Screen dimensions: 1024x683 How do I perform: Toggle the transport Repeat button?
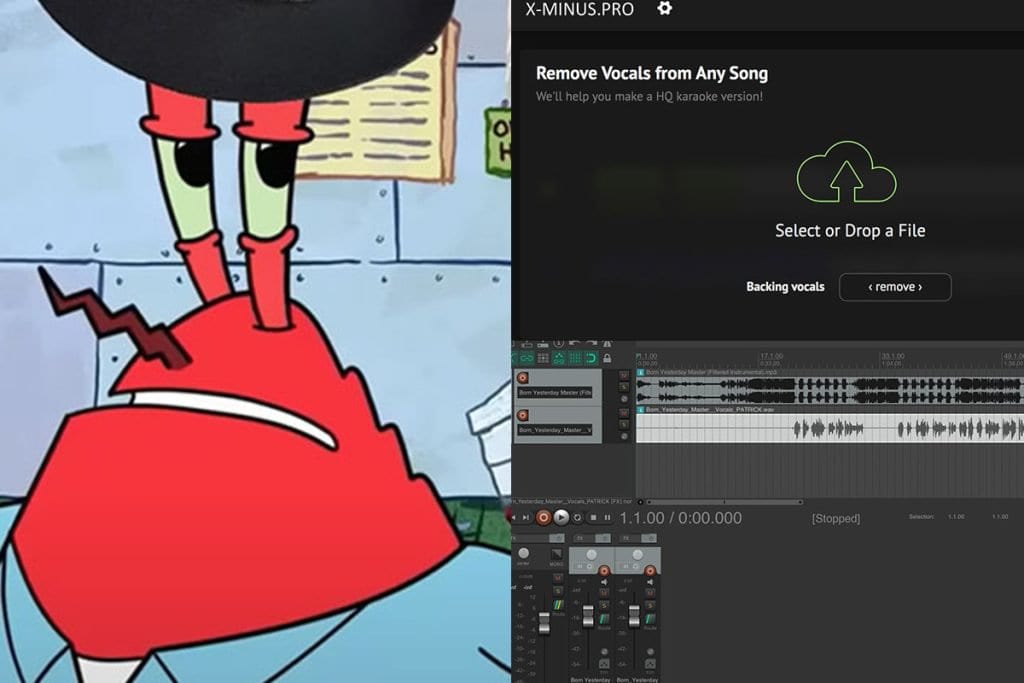[x=577, y=518]
